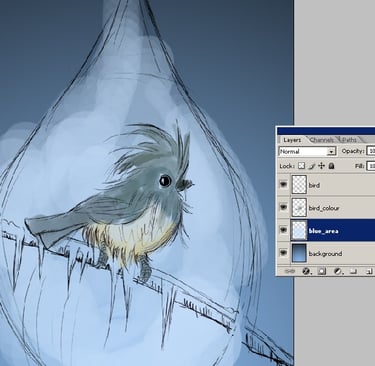Enable lock all padlock icon
Viewport: 375px width, 366px height.
pos(331,166)
